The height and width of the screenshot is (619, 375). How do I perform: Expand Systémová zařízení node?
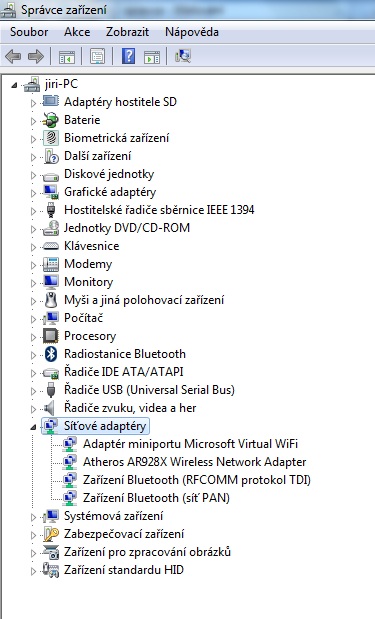[33, 517]
